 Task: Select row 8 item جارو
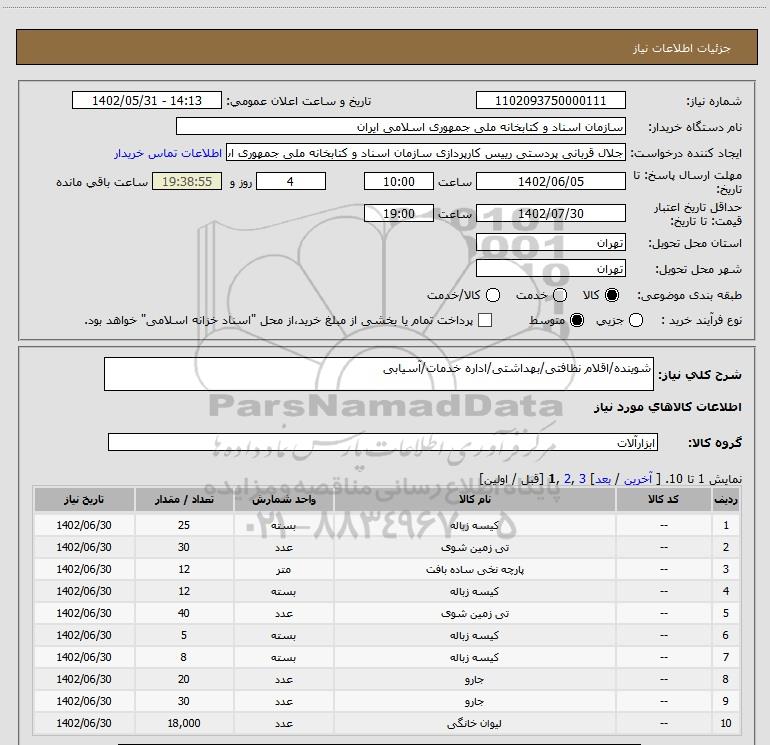click(474, 679)
